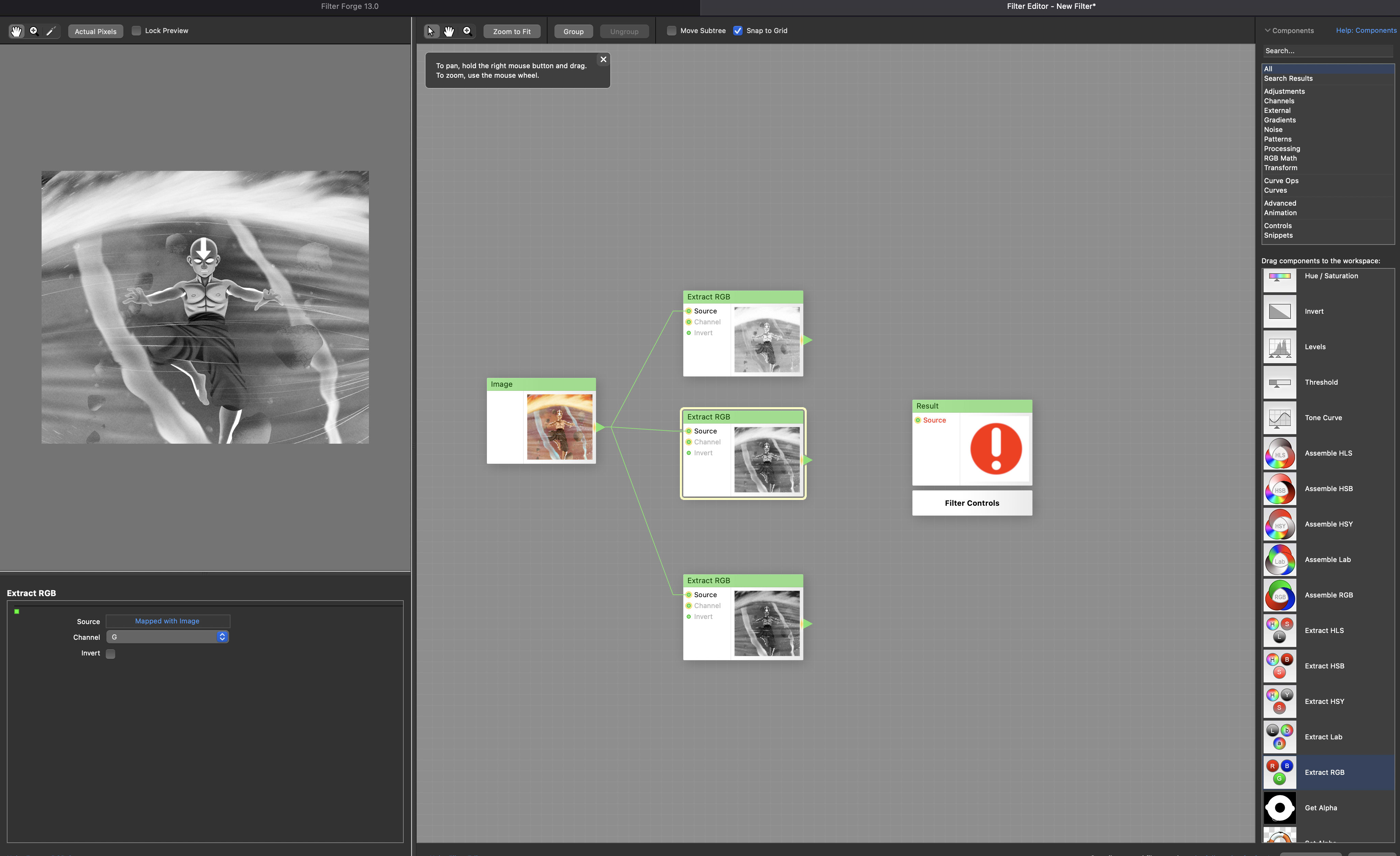The image size is (1400, 856).
Task: Toggle the Invert checkbox in Extract RGB
Action: pos(111,654)
